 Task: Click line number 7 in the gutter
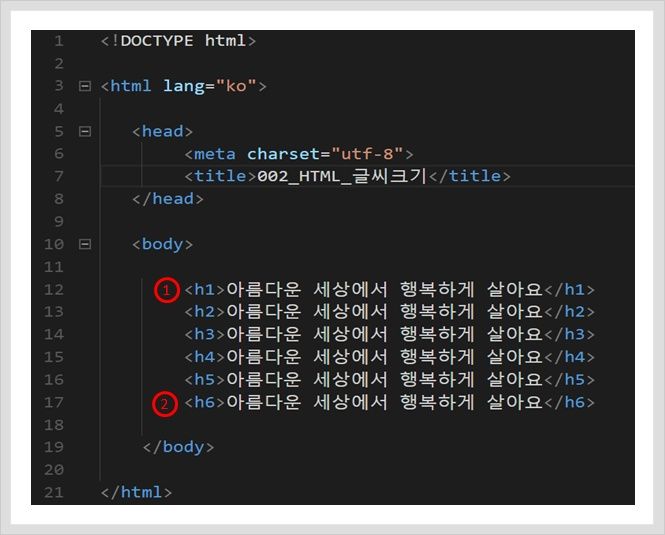(x=59, y=176)
